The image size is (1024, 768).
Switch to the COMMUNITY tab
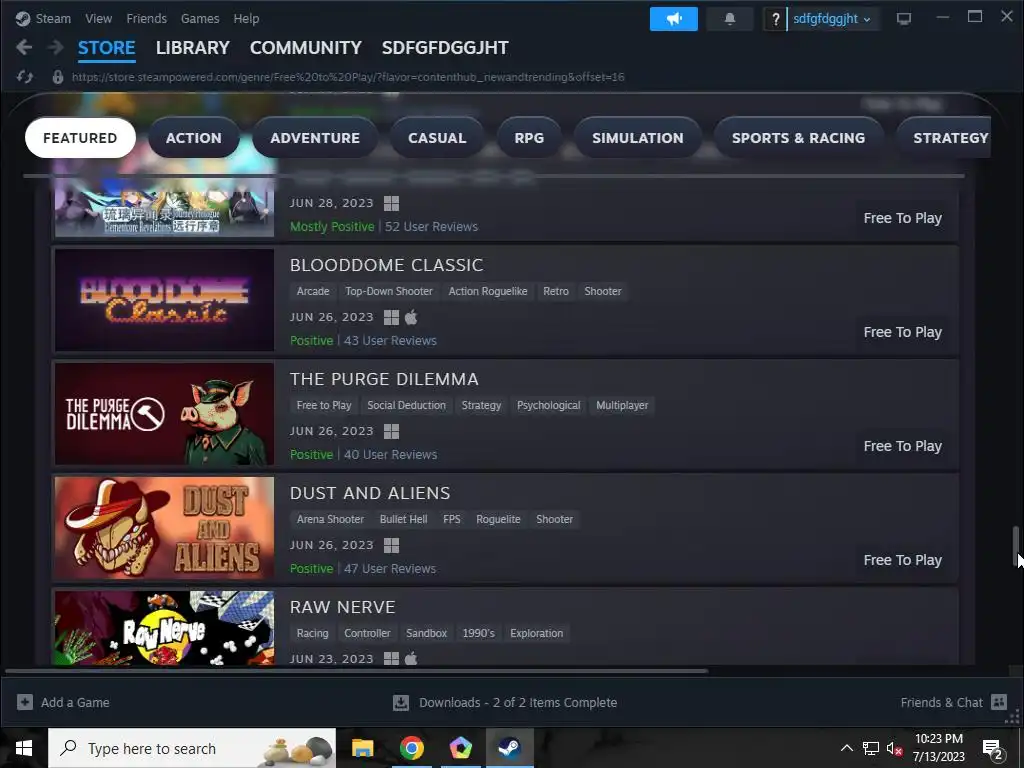(306, 48)
